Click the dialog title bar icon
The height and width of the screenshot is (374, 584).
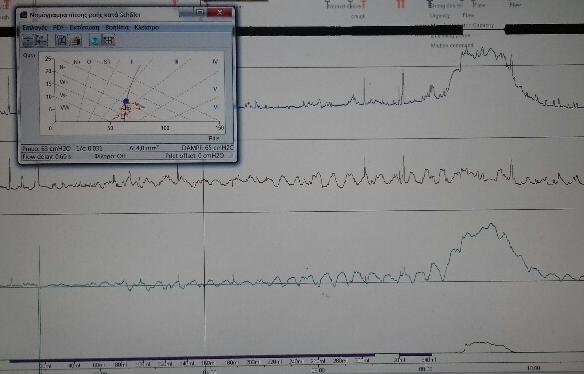click(x=24, y=15)
